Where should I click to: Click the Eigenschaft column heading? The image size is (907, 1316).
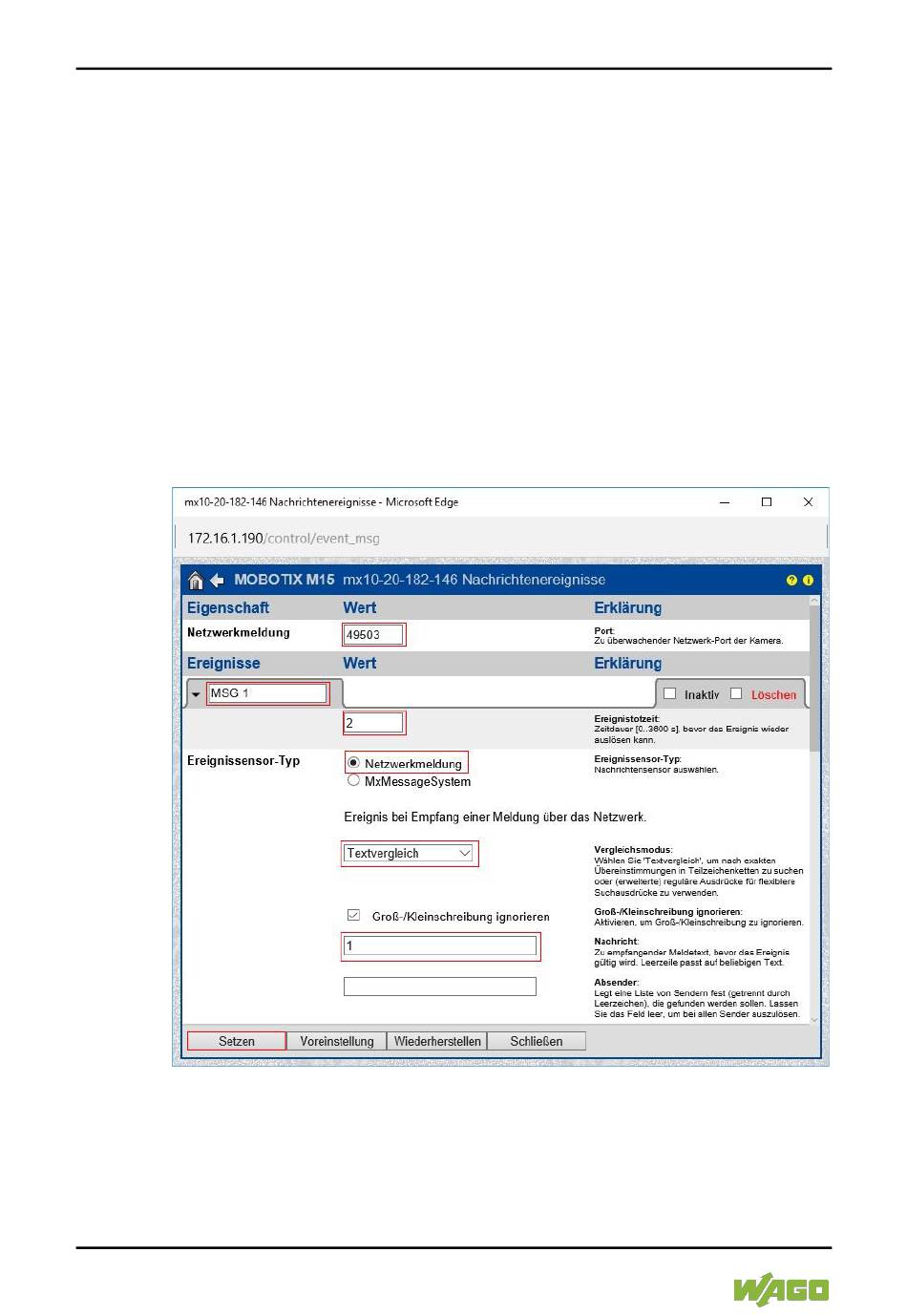[228, 607]
